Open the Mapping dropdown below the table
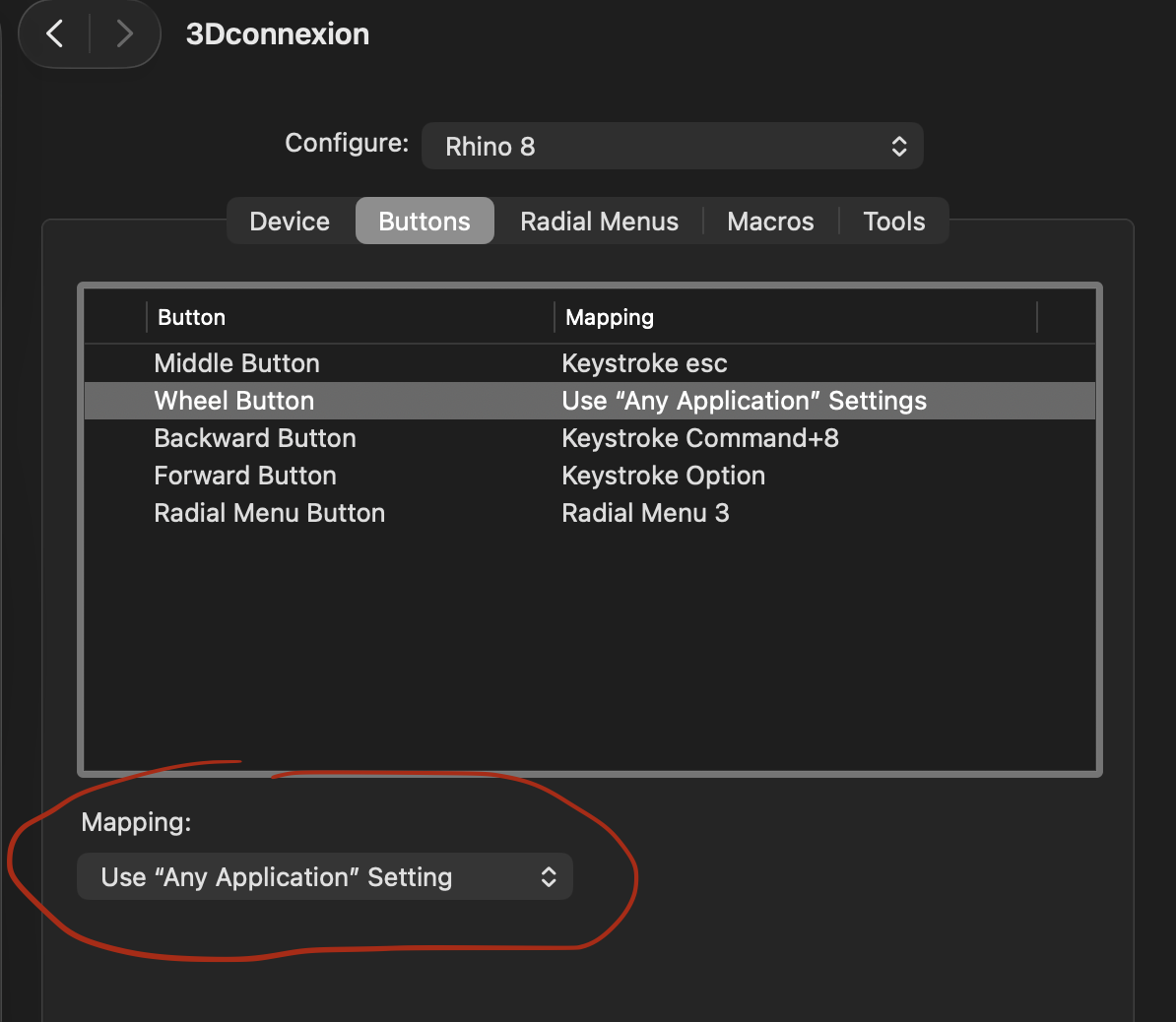The height and width of the screenshot is (1022, 1176). 325,876
